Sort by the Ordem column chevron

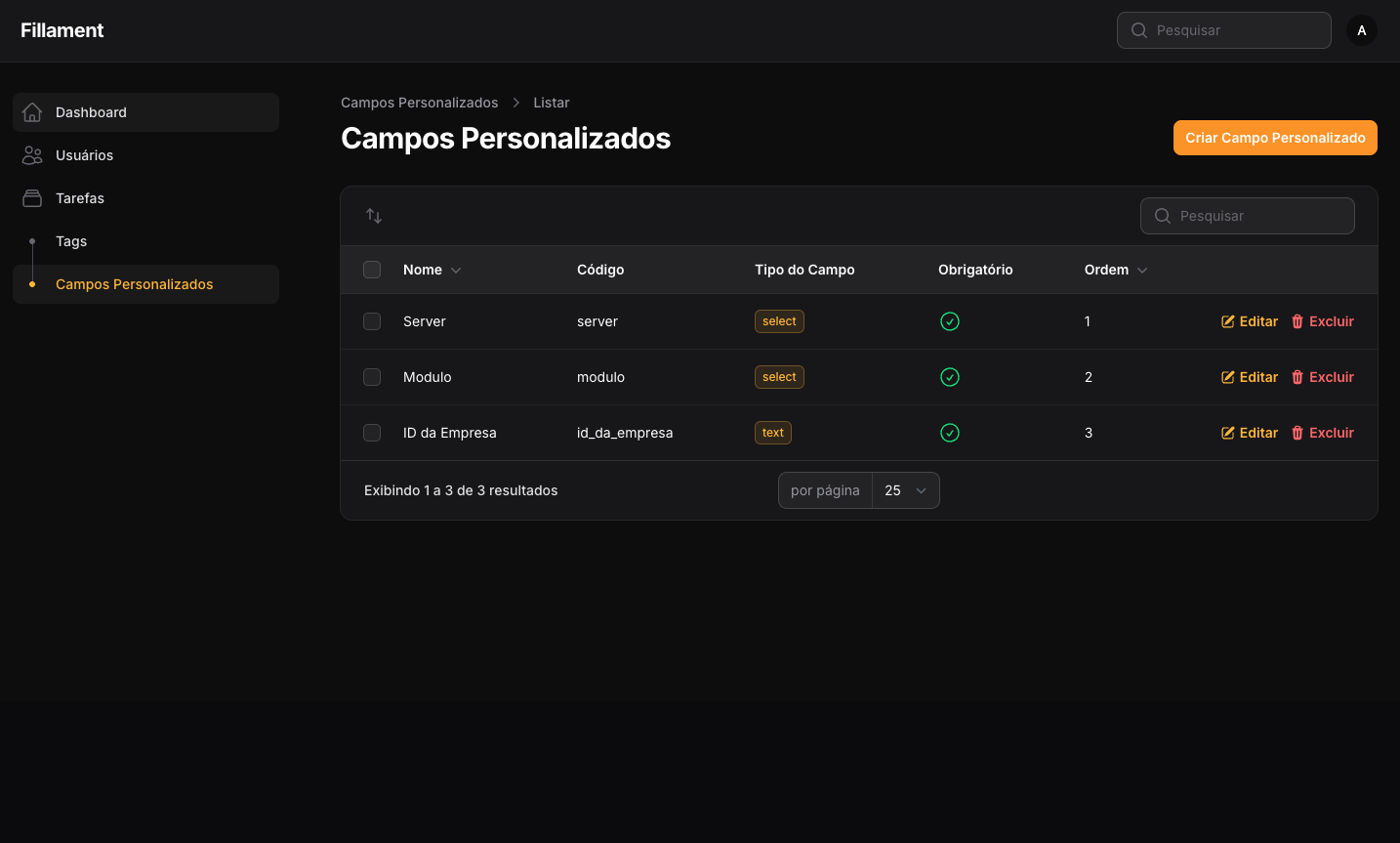pyautogui.click(x=1142, y=271)
